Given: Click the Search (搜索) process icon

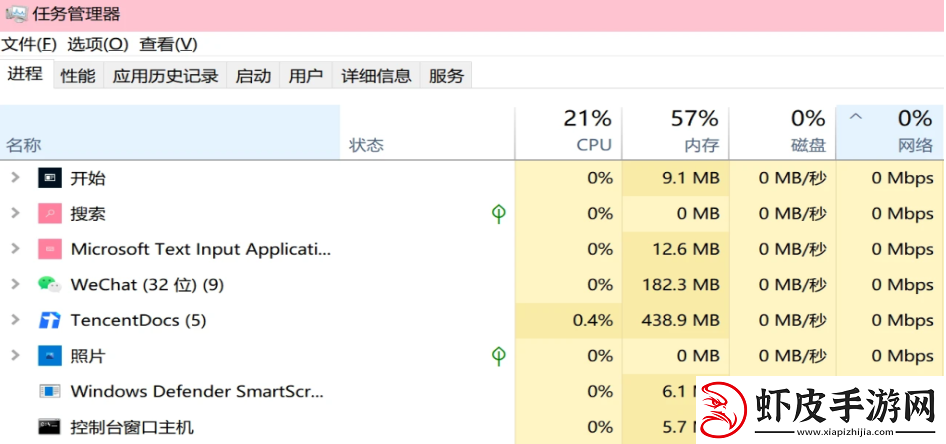Looking at the screenshot, I should pyautogui.click(x=49, y=213).
